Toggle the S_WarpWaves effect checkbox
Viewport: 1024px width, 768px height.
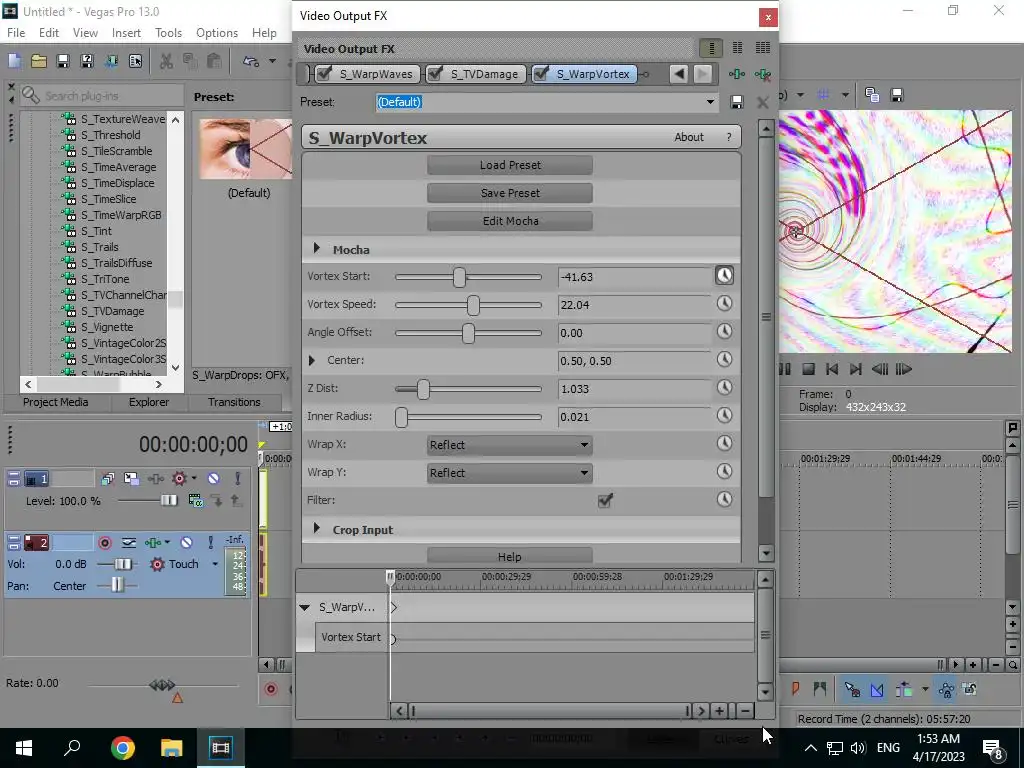pyautogui.click(x=325, y=74)
